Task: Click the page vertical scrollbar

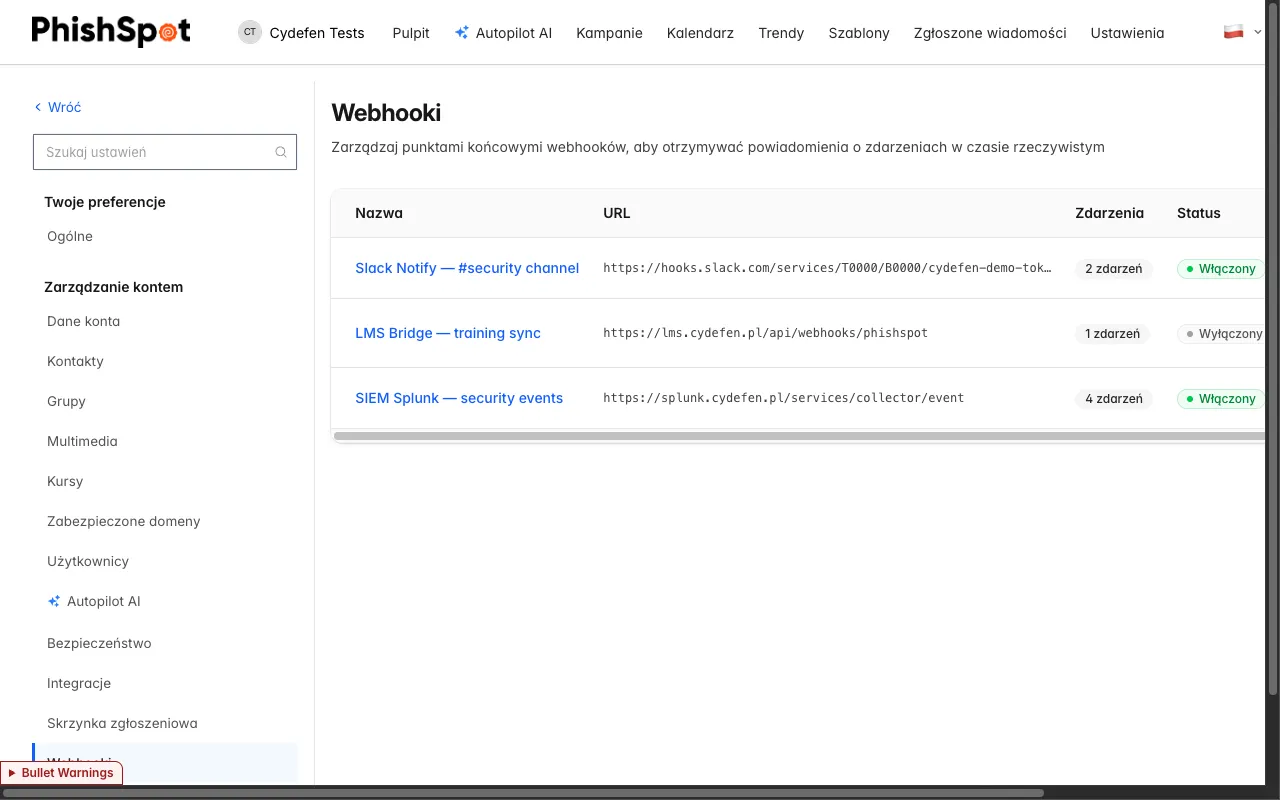Action: pos(1273,350)
